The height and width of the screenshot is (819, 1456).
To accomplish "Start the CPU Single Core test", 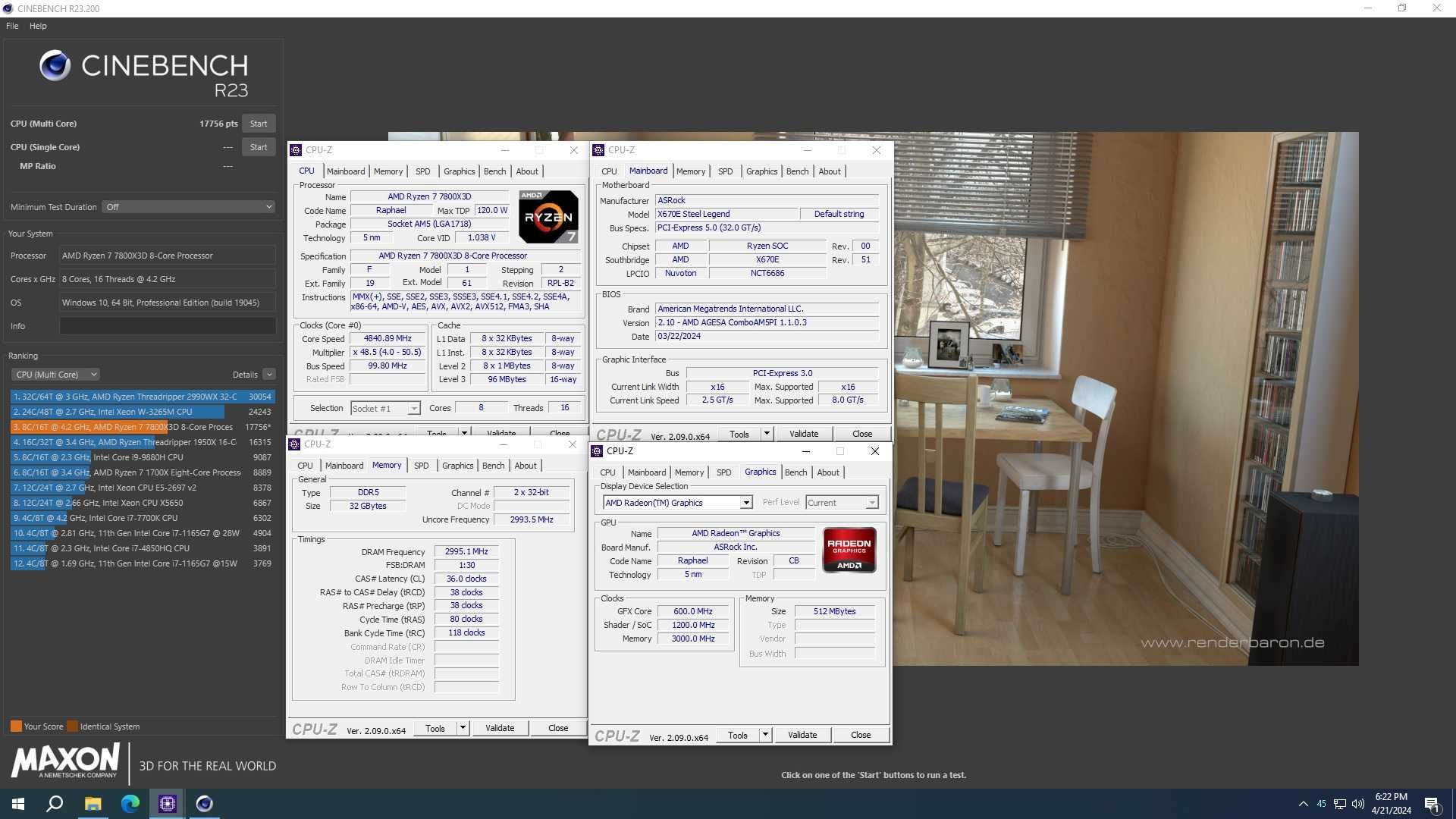I will point(259,147).
